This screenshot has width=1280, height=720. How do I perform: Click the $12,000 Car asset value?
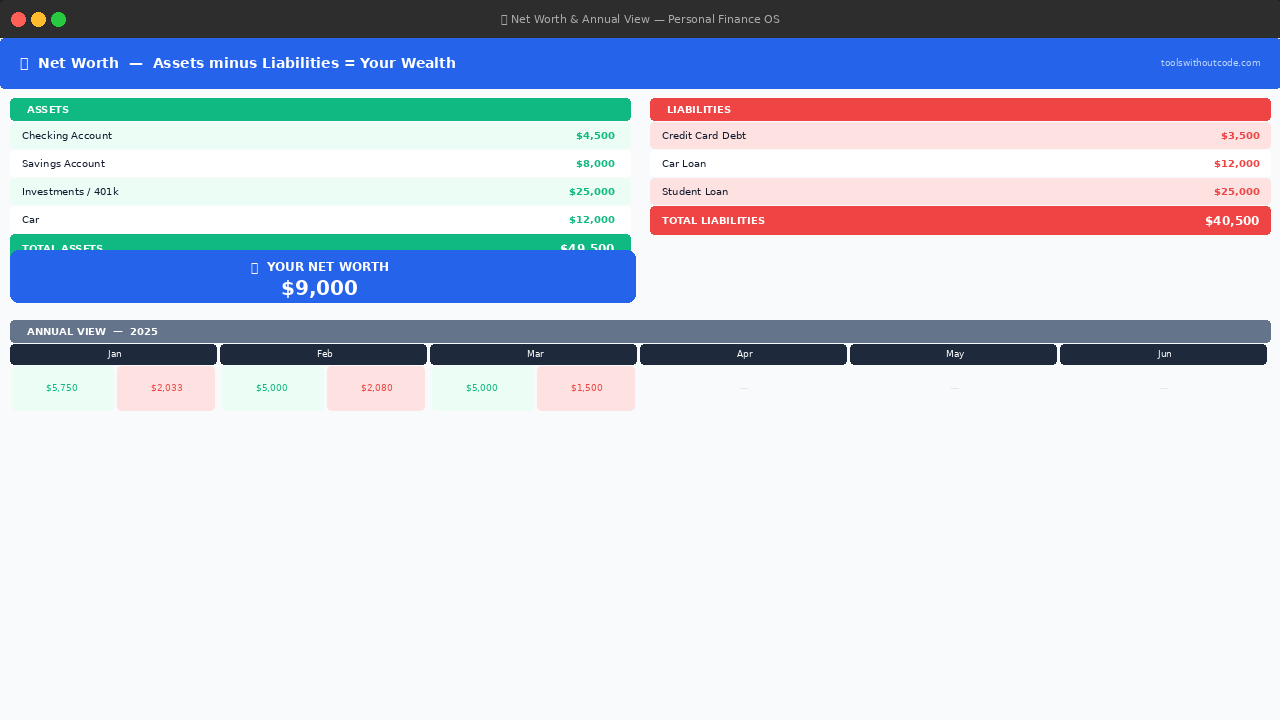pos(592,220)
